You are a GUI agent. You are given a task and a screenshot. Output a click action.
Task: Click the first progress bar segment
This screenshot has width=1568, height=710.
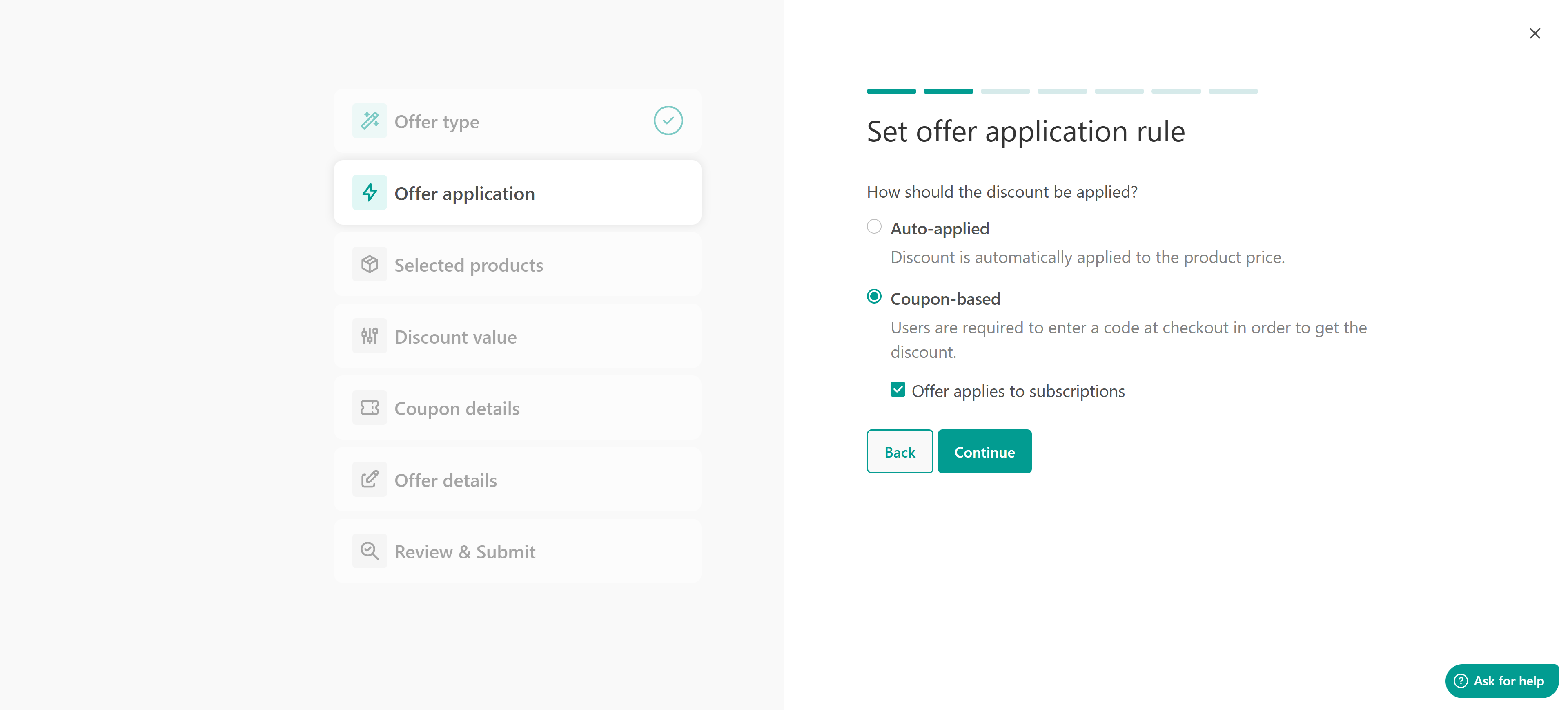pos(891,92)
